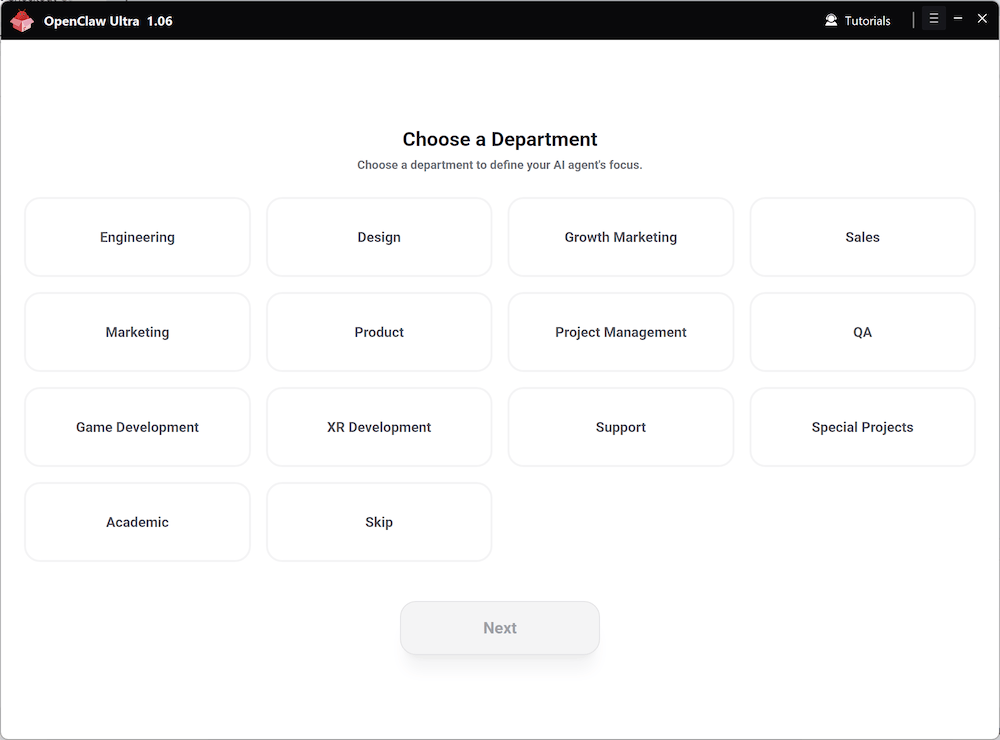Screen dimensions: 1000x740
Task: Select the QA department
Action: (x=862, y=332)
